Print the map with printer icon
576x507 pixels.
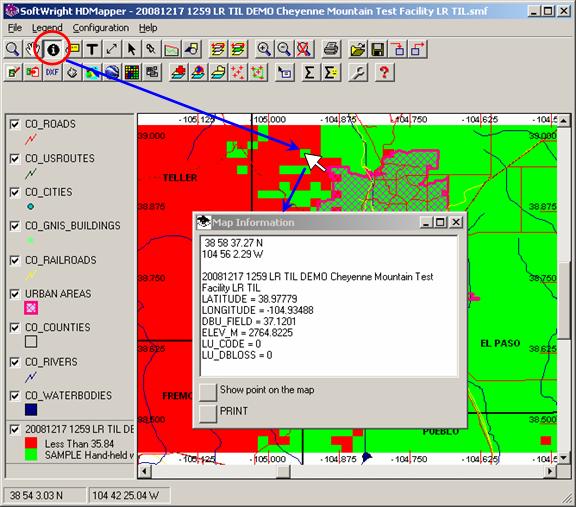click(331, 49)
